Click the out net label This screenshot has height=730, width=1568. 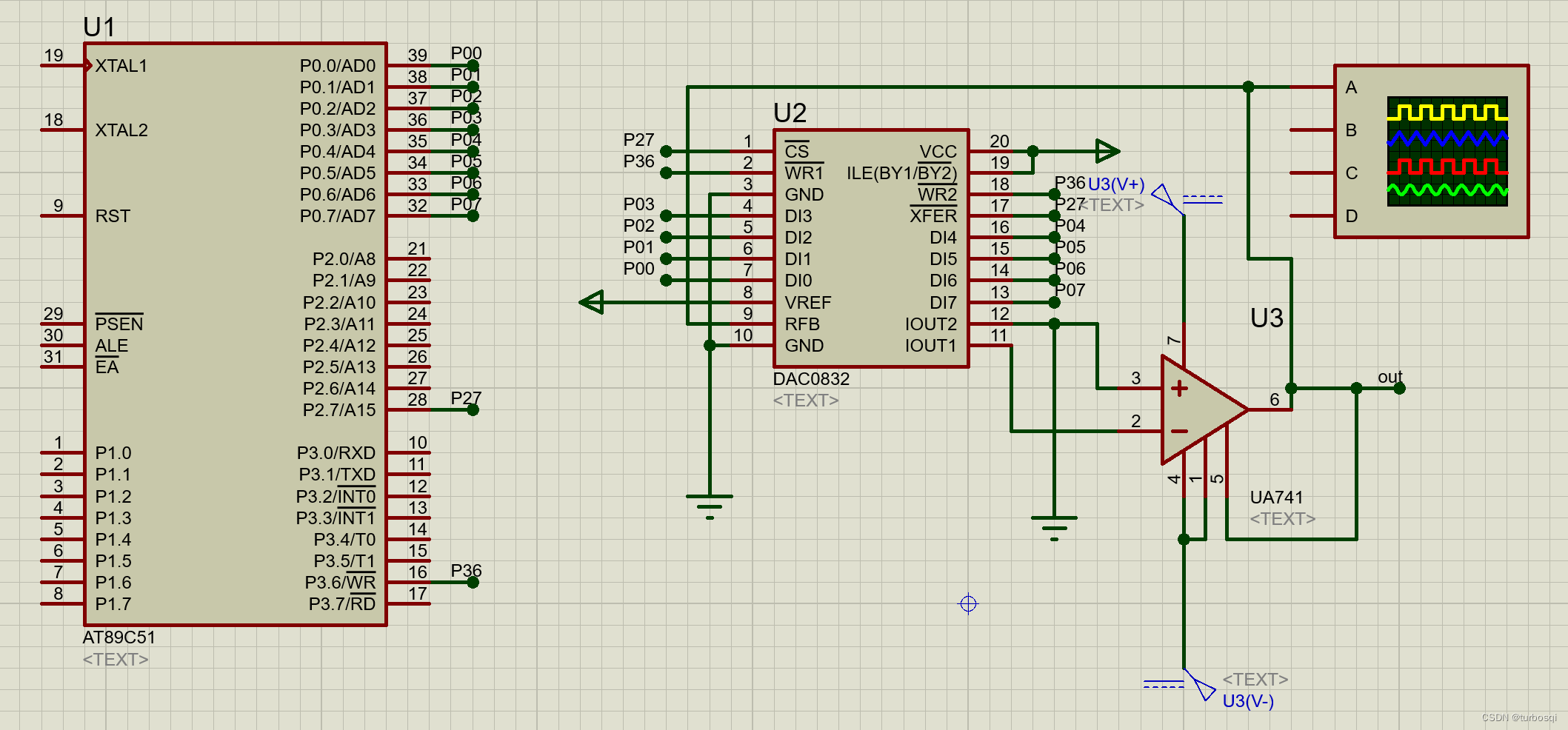click(x=1390, y=377)
